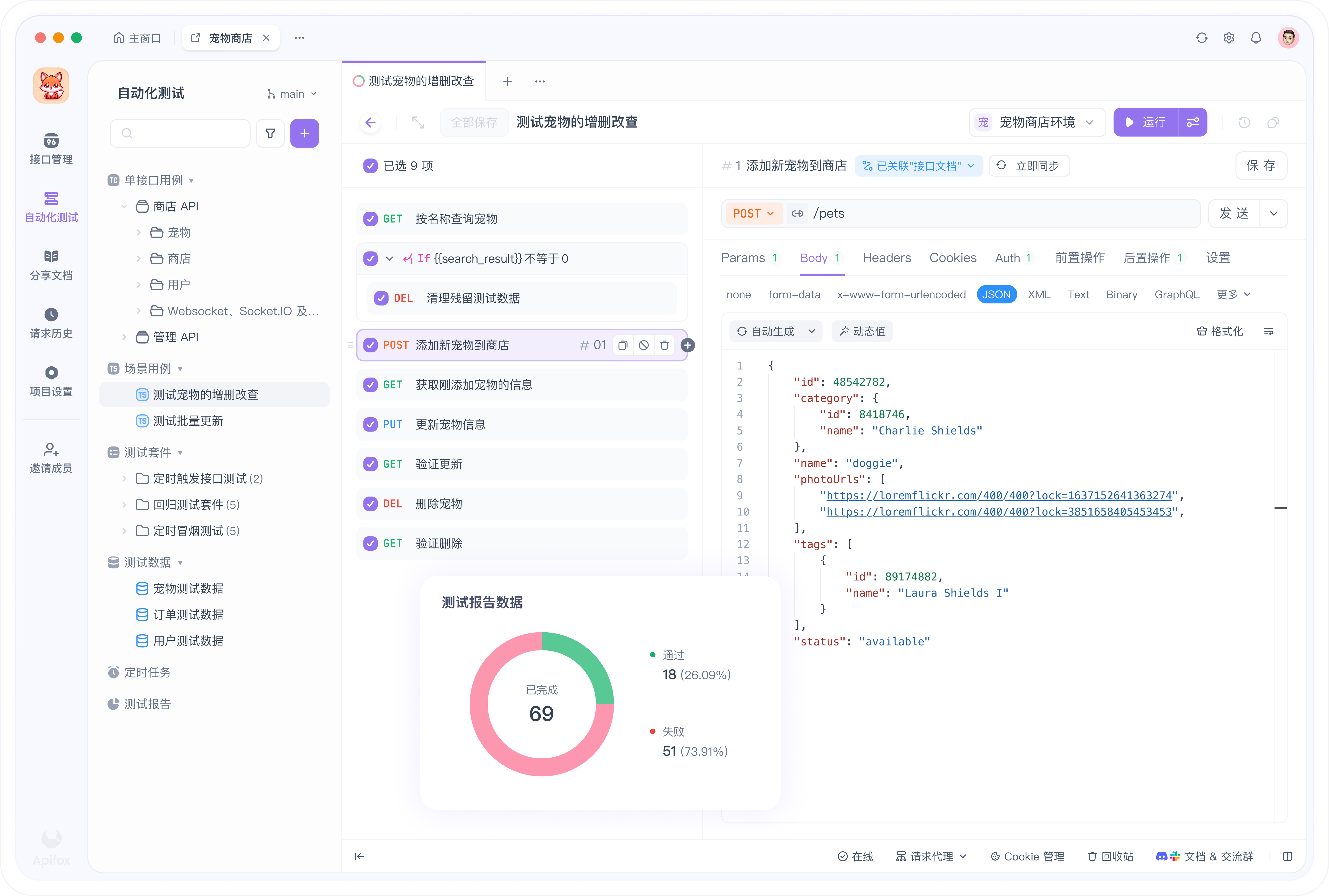
Task: Click the 保存 button
Action: (1261, 166)
